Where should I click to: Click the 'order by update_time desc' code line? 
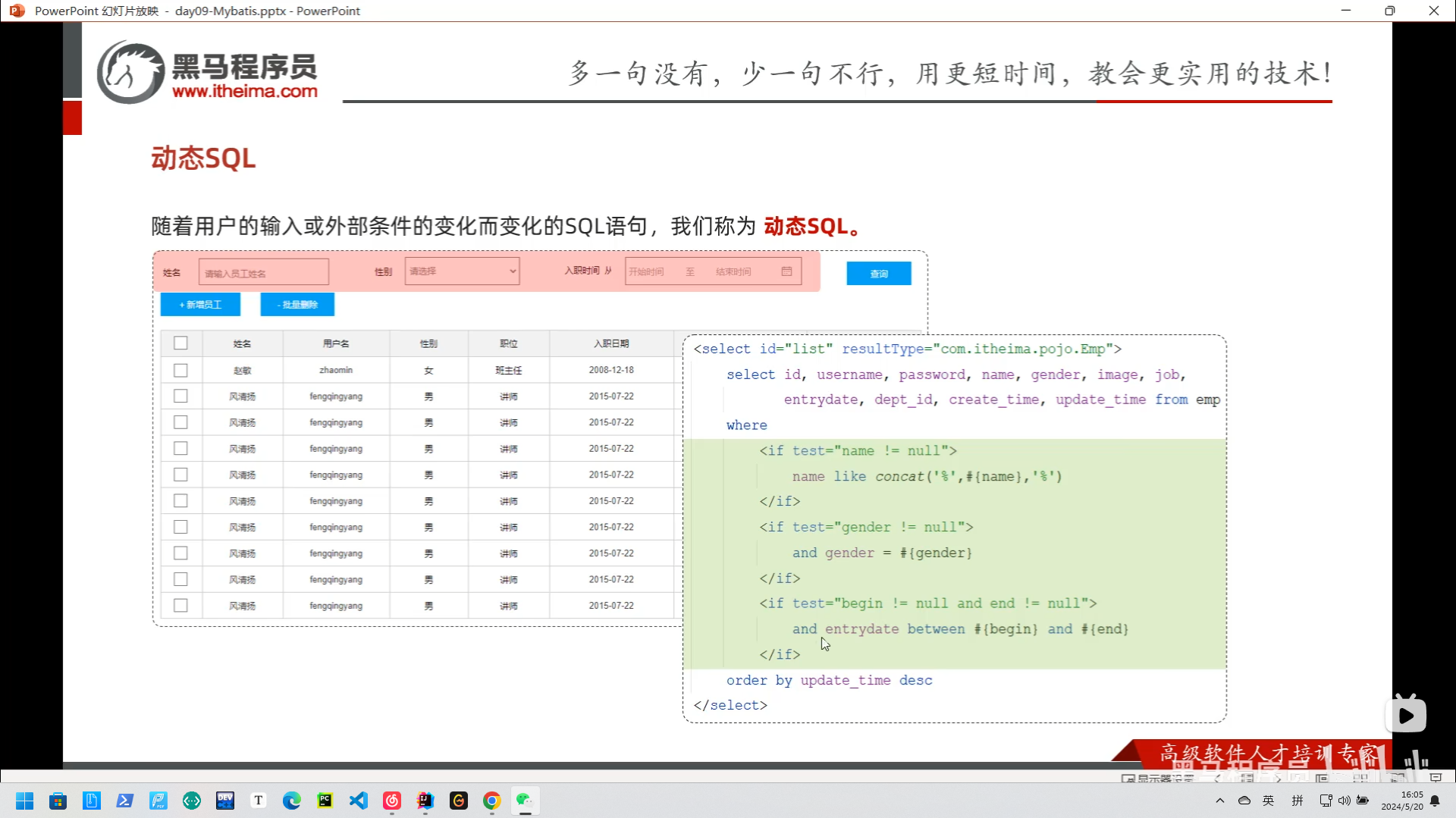click(x=829, y=680)
